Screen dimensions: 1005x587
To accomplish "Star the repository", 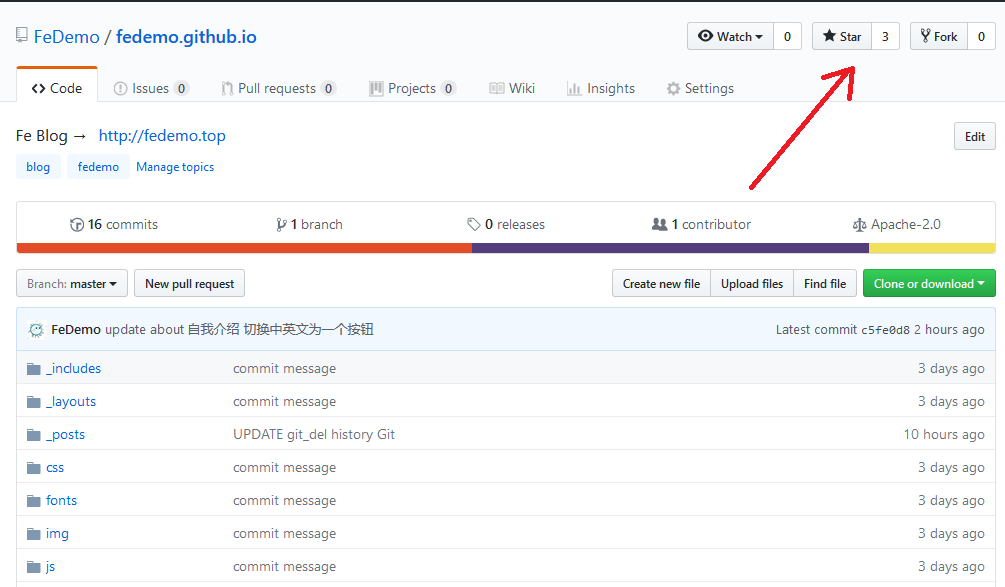I will pos(842,37).
